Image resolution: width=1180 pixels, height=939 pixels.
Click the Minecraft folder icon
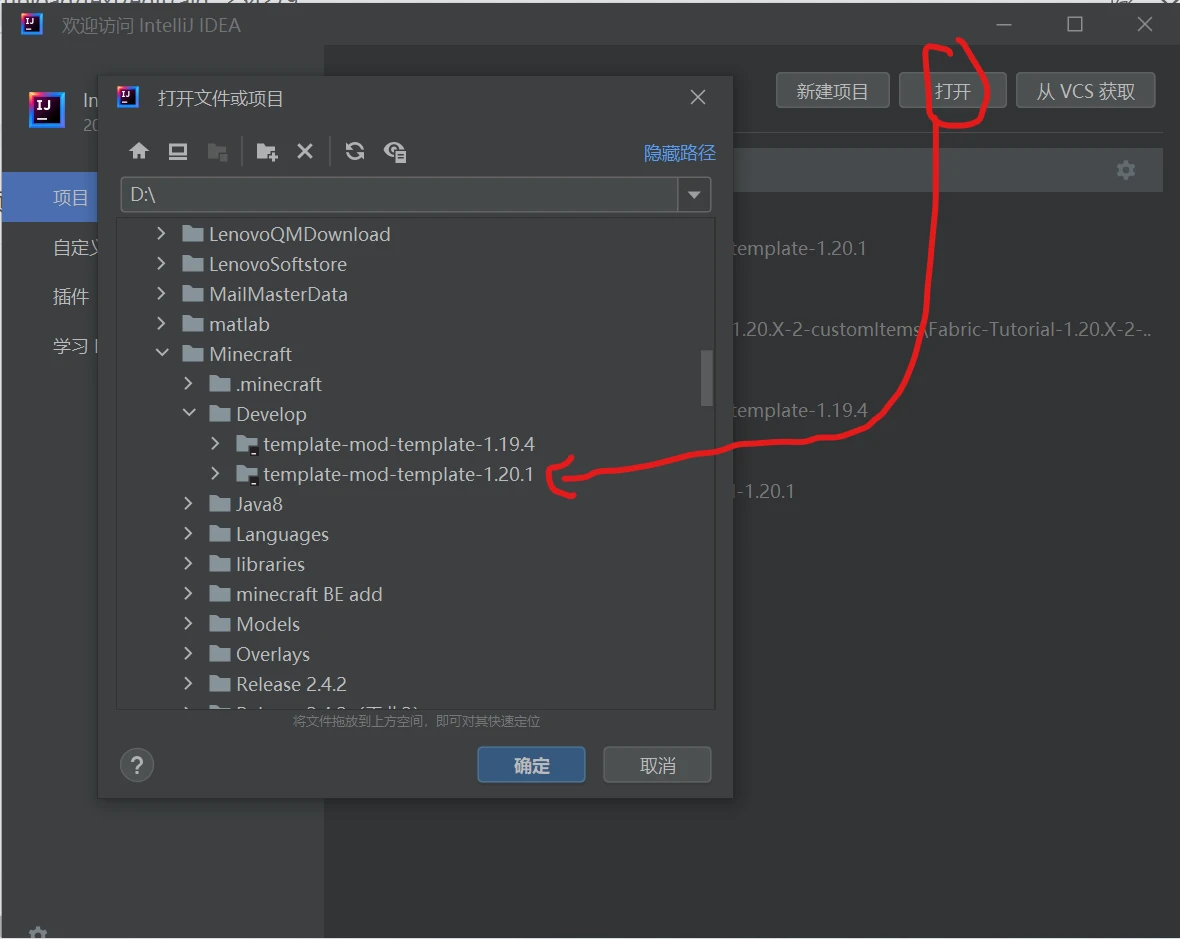click(193, 354)
